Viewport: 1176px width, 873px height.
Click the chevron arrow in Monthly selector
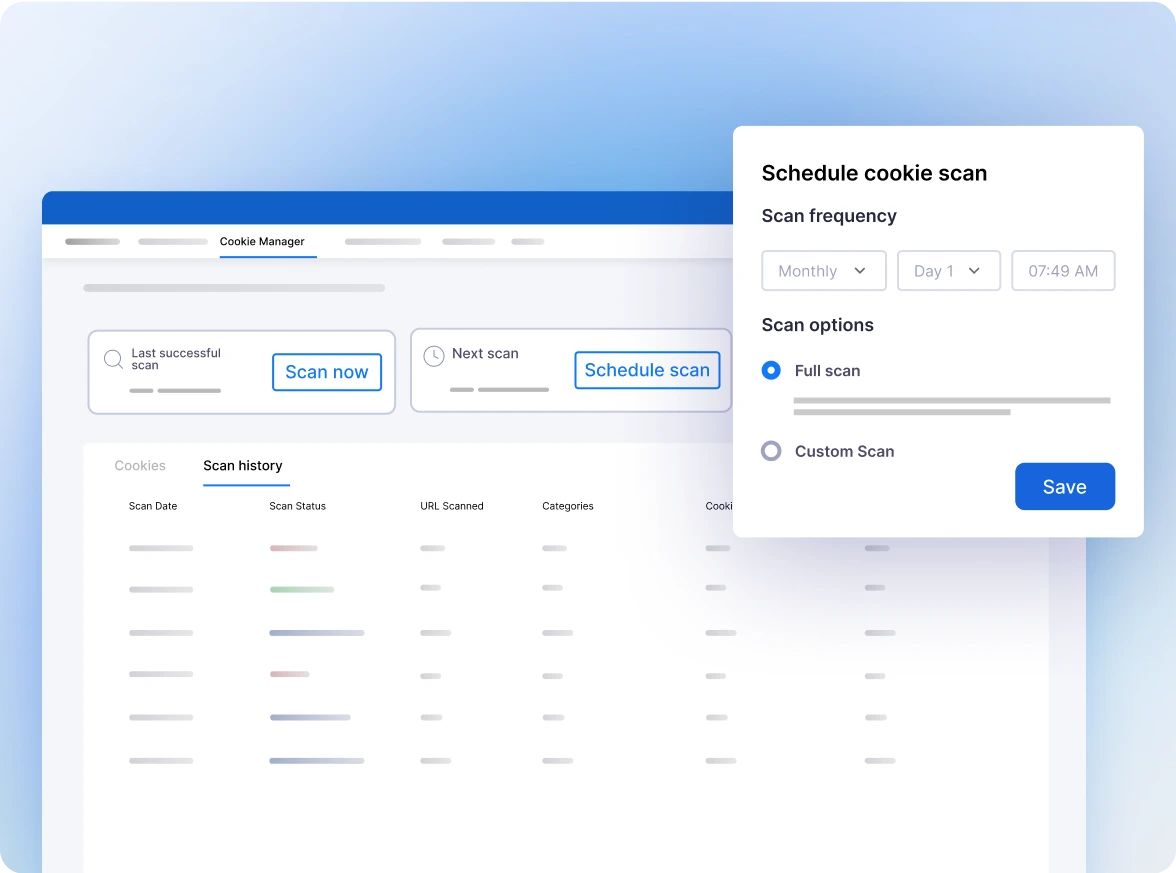(x=860, y=271)
